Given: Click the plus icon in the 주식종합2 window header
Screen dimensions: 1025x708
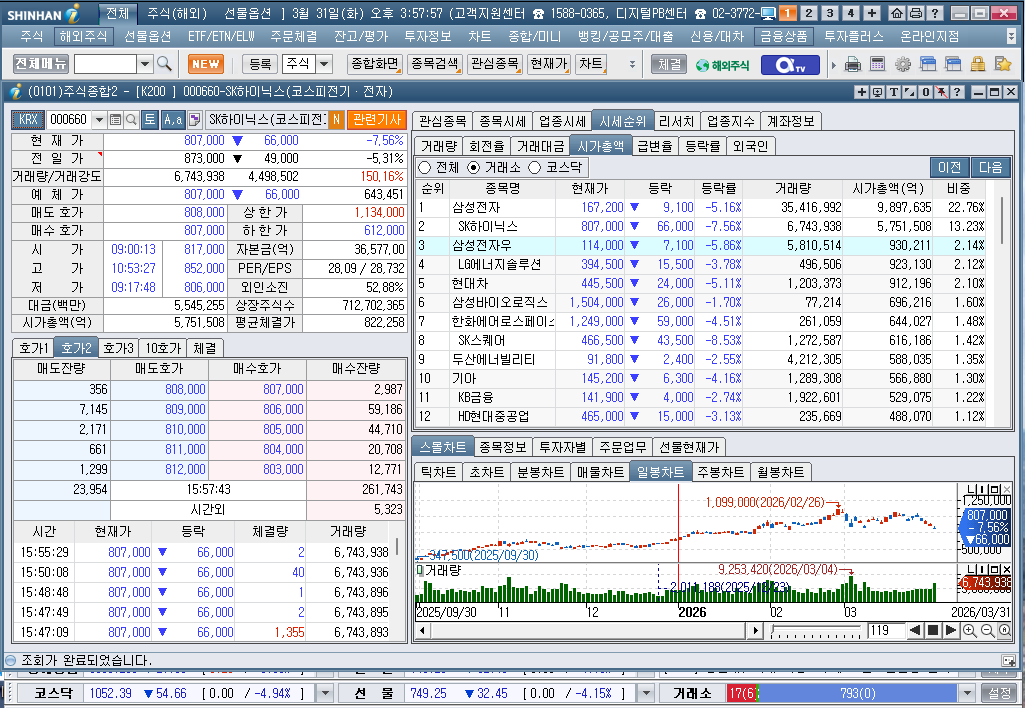Looking at the screenshot, I should pyautogui.click(x=862, y=92).
